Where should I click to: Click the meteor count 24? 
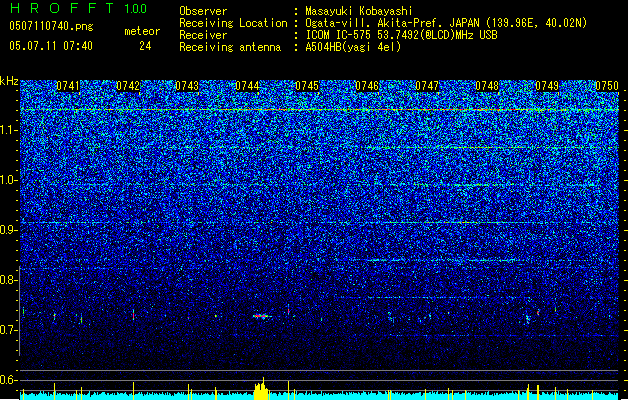(145, 46)
